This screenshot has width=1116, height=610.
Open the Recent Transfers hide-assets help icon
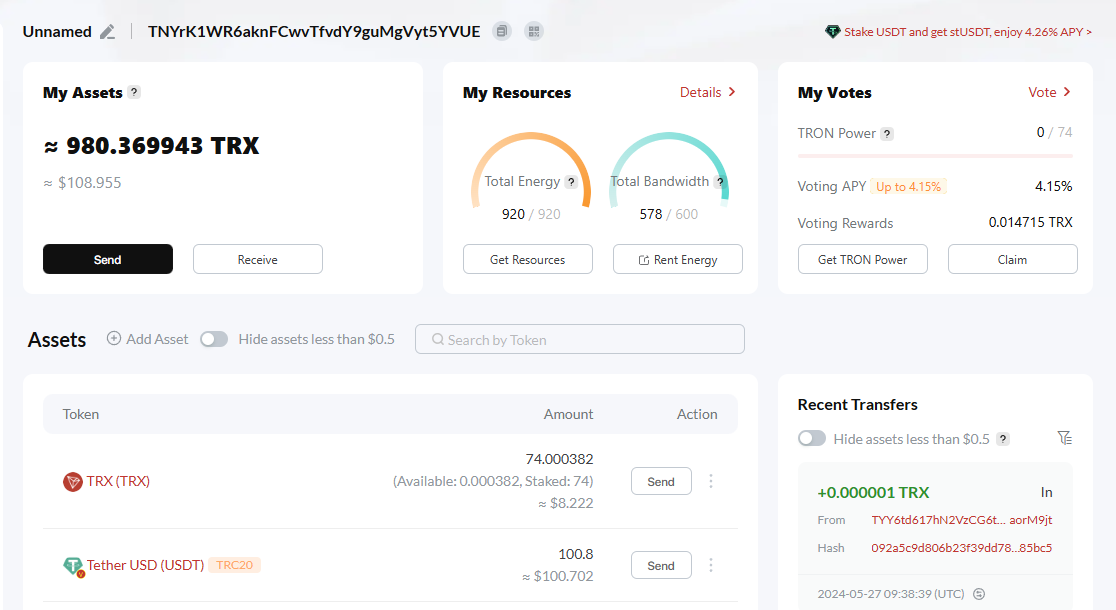1003,439
